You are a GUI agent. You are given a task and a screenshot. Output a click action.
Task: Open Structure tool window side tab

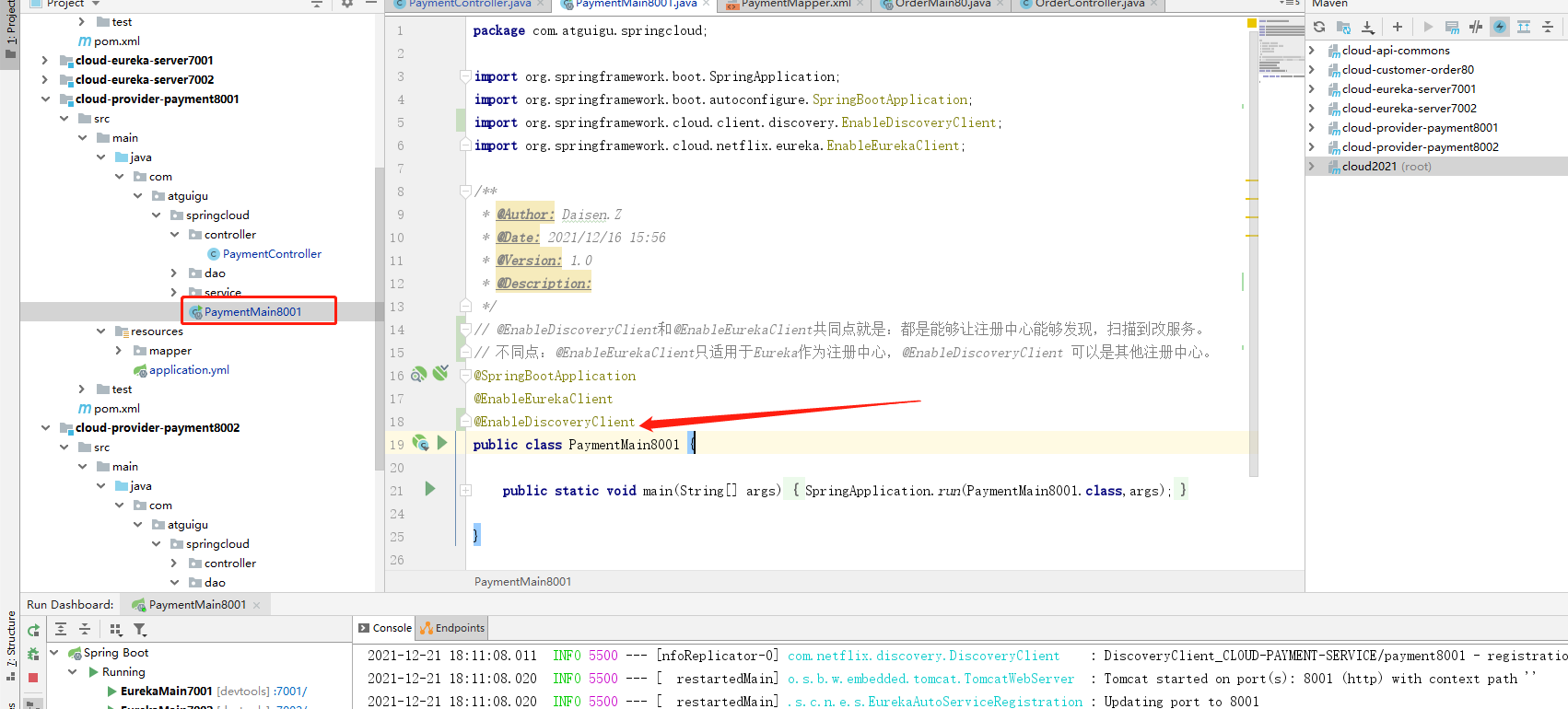click(x=11, y=645)
